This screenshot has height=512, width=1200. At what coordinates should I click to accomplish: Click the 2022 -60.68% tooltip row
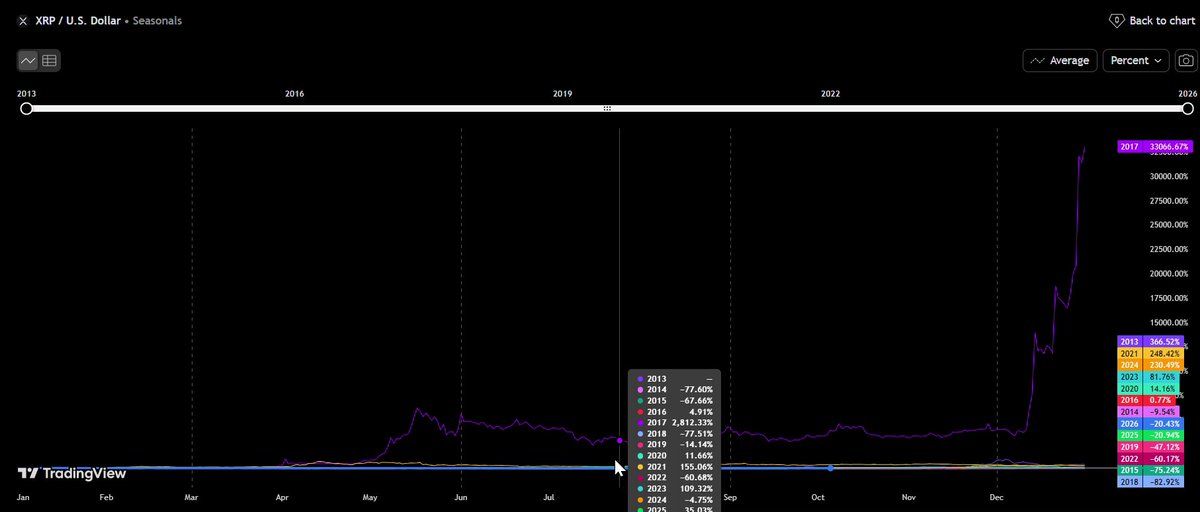tap(674, 478)
